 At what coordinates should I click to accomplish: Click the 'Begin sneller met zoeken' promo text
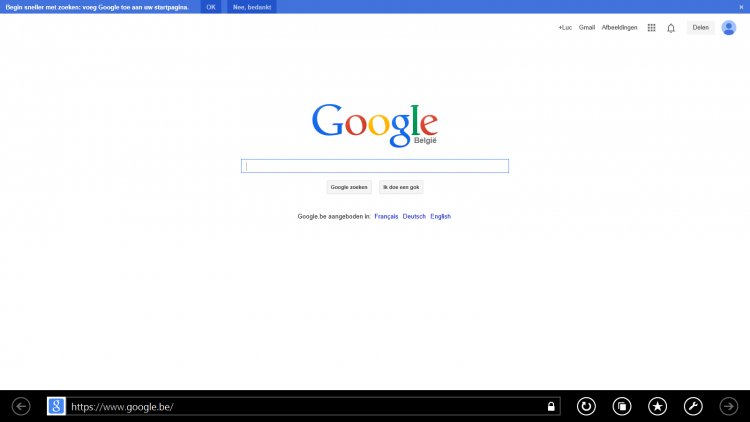pos(97,7)
